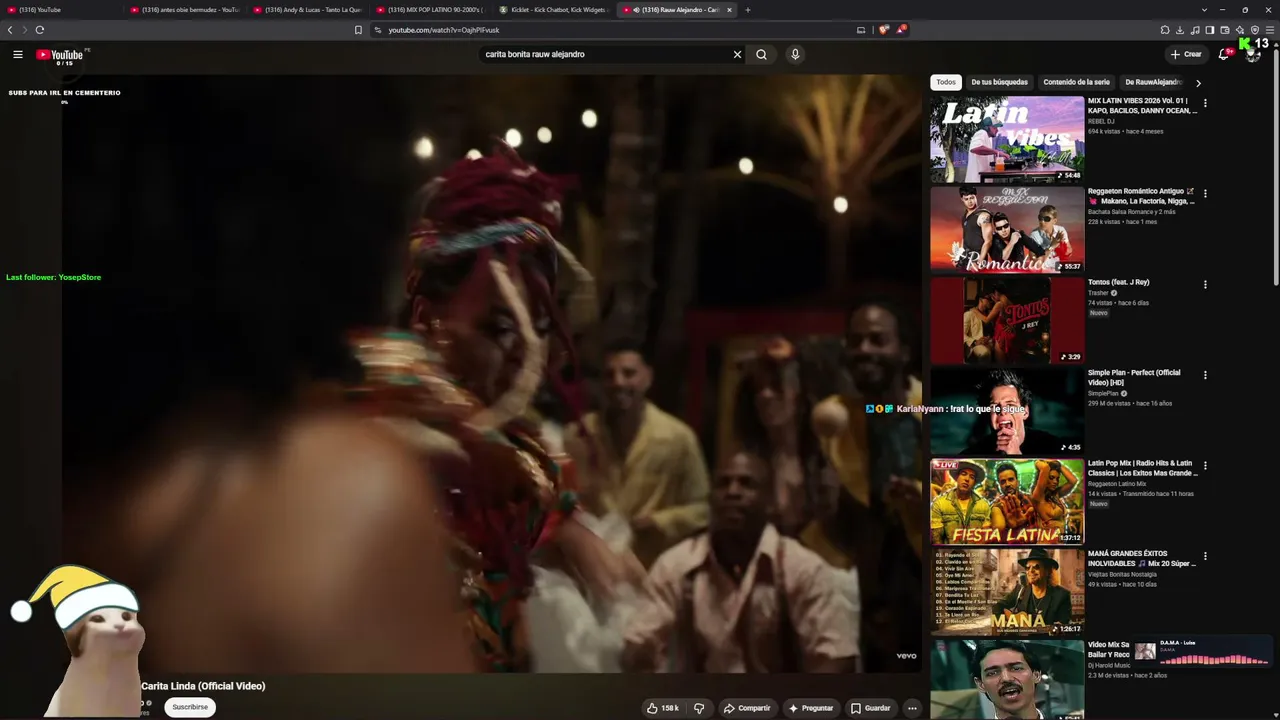Open Tontos (feat. J Rey) title
The image size is (1280, 720).
point(1119,282)
